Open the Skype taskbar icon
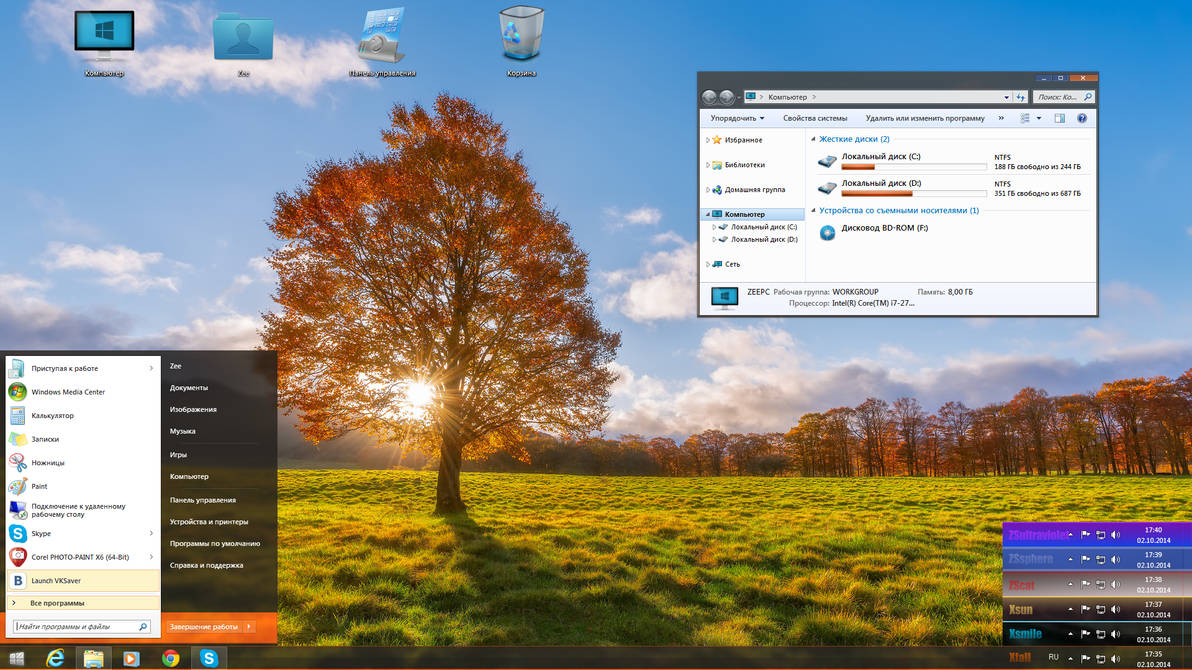The width and height of the screenshot is (1192, 670). (208, 658)
